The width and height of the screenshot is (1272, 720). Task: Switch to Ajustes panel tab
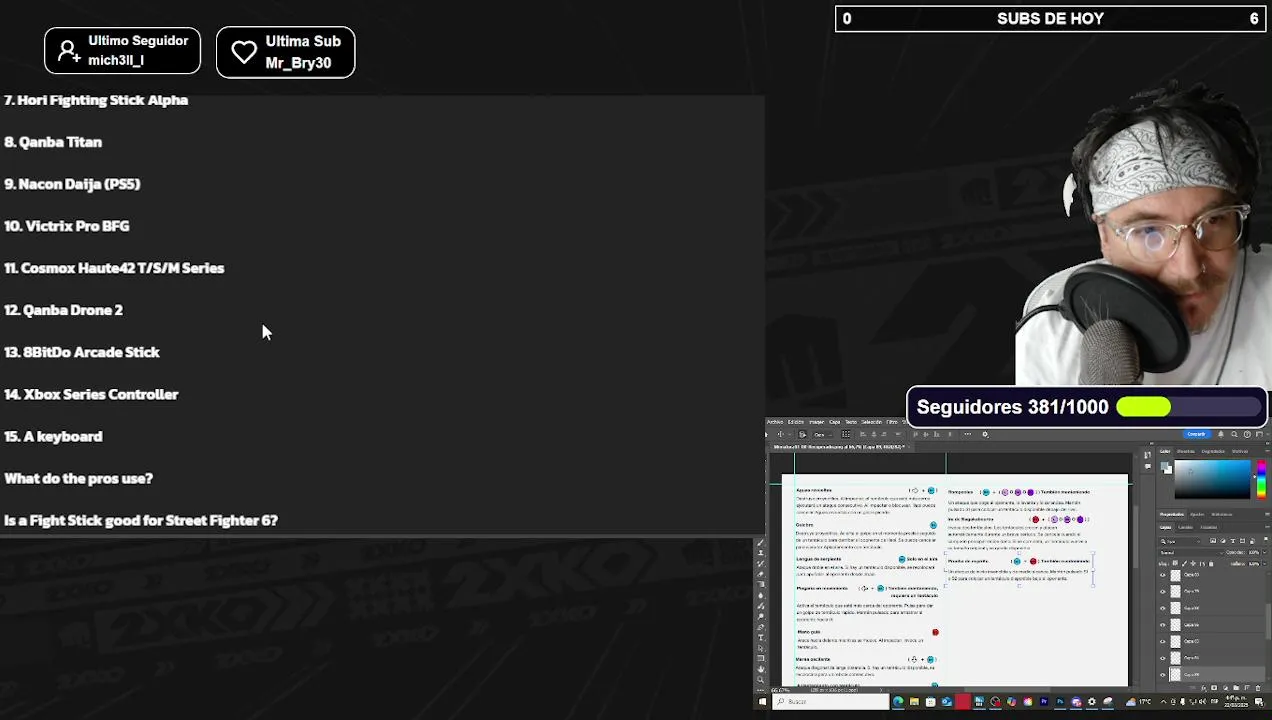click(x=1197, y=514)
